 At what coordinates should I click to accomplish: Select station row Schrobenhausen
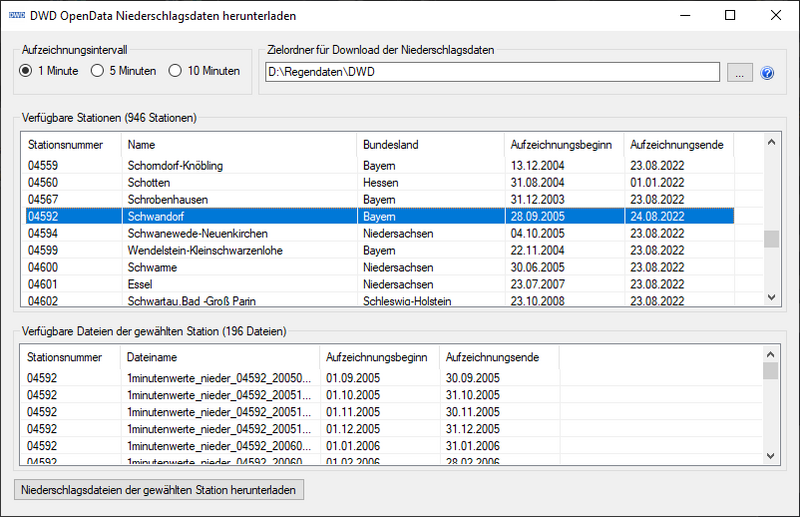point(380,199)
